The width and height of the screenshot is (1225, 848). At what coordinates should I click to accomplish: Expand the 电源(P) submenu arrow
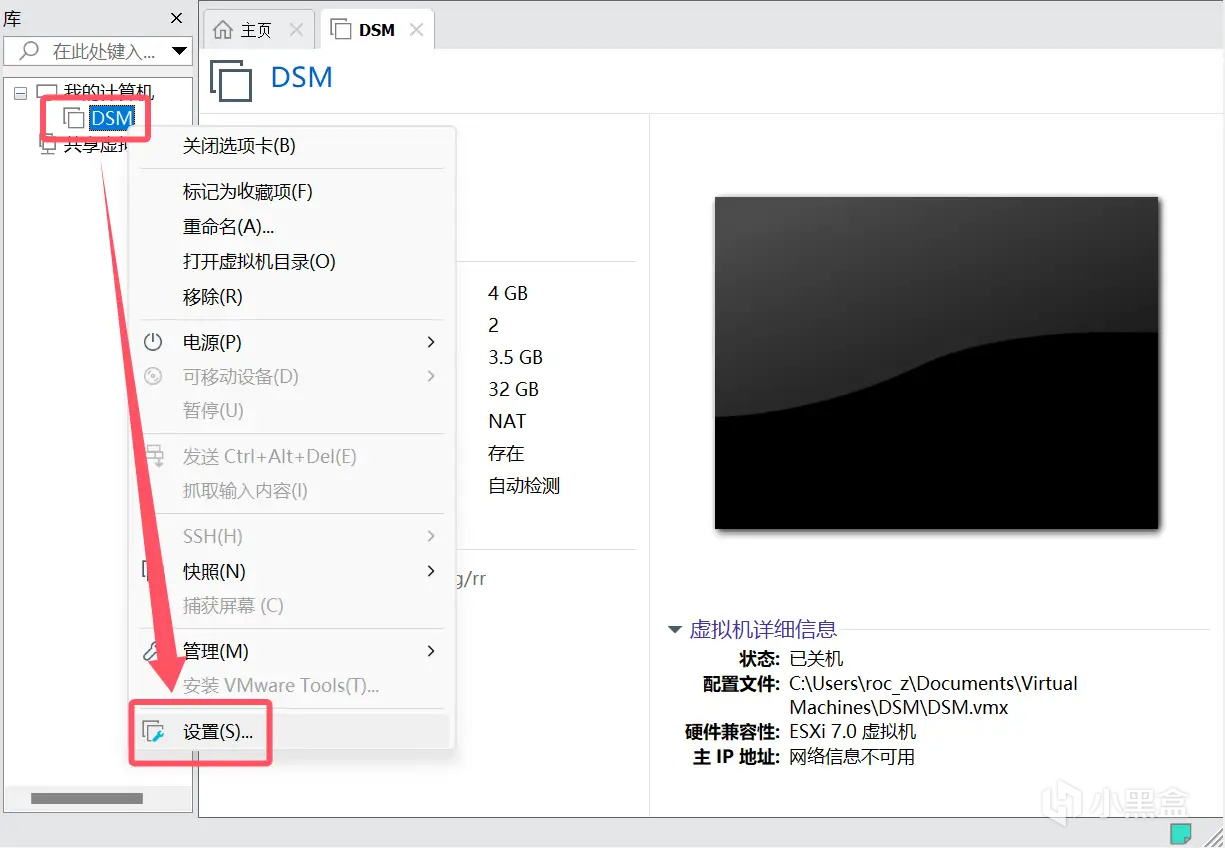tap(431, 342)
